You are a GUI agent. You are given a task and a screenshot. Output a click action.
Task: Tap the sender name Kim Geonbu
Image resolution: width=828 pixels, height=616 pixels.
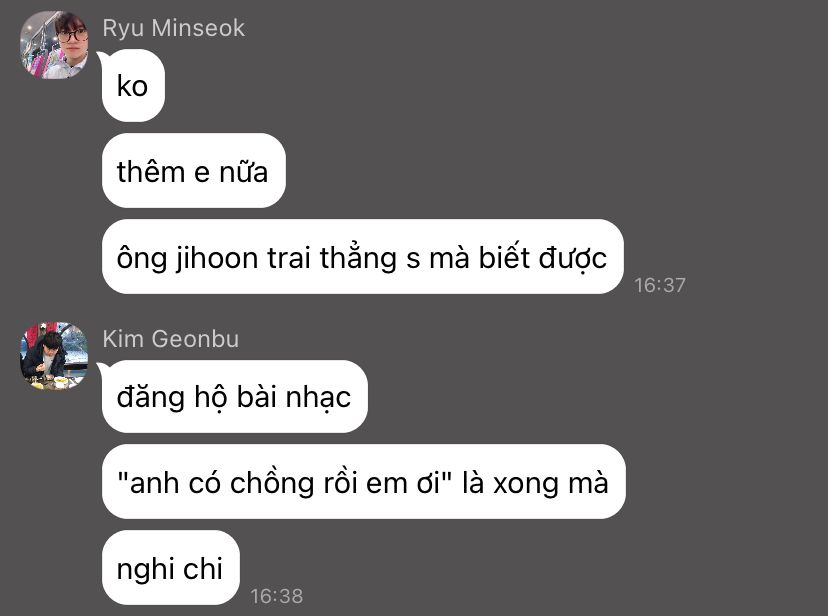[171, 339]
